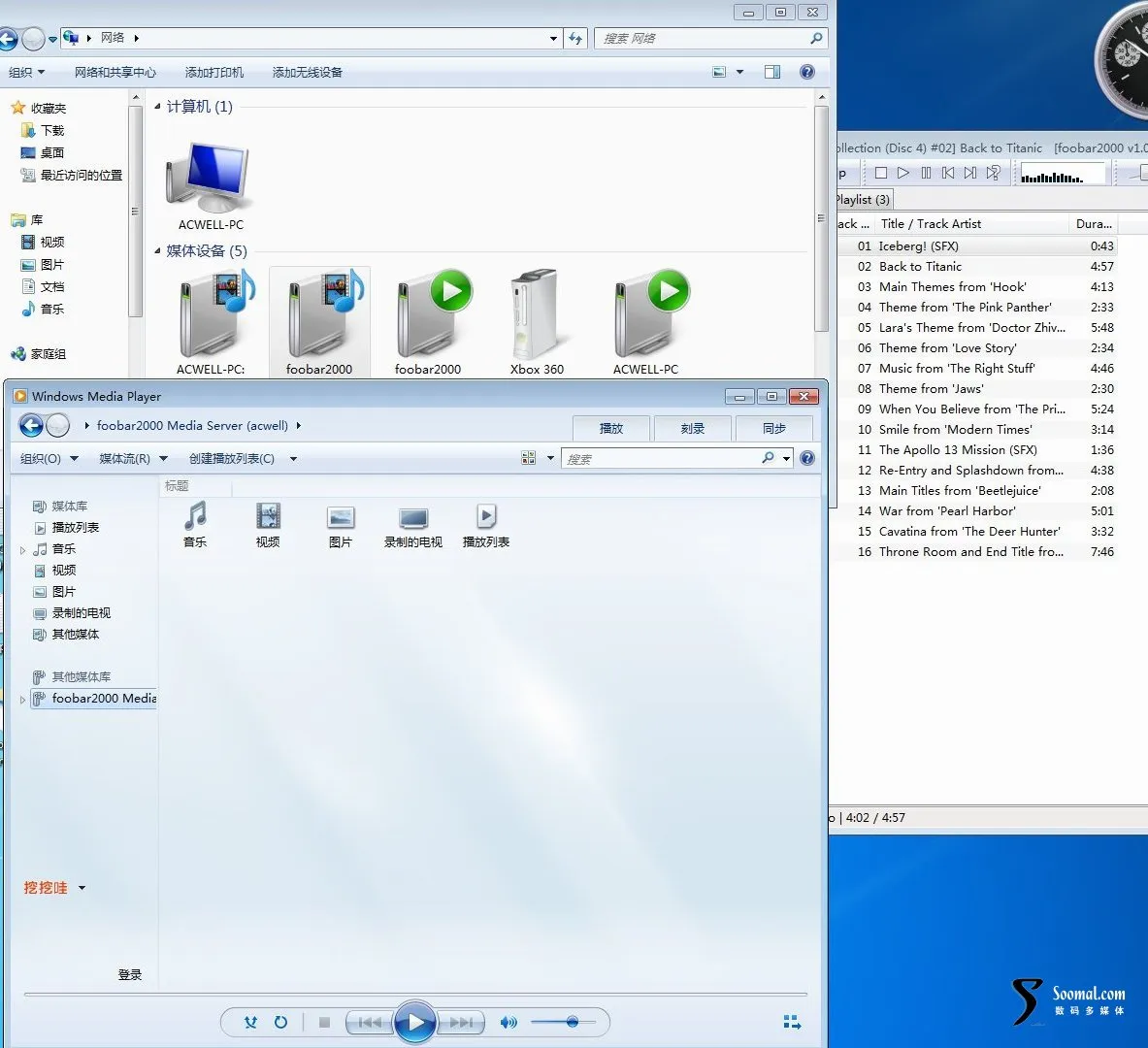This screenshot has width=1148, height=1048.
Task: Open the 创建播放列表(C) dropdown
Action: (x=243, y=458)
